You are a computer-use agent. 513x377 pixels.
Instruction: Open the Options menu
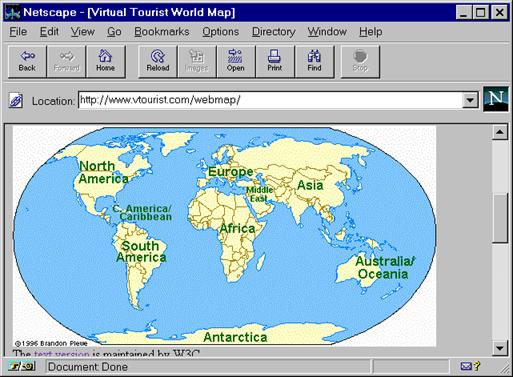coord(220,32)
